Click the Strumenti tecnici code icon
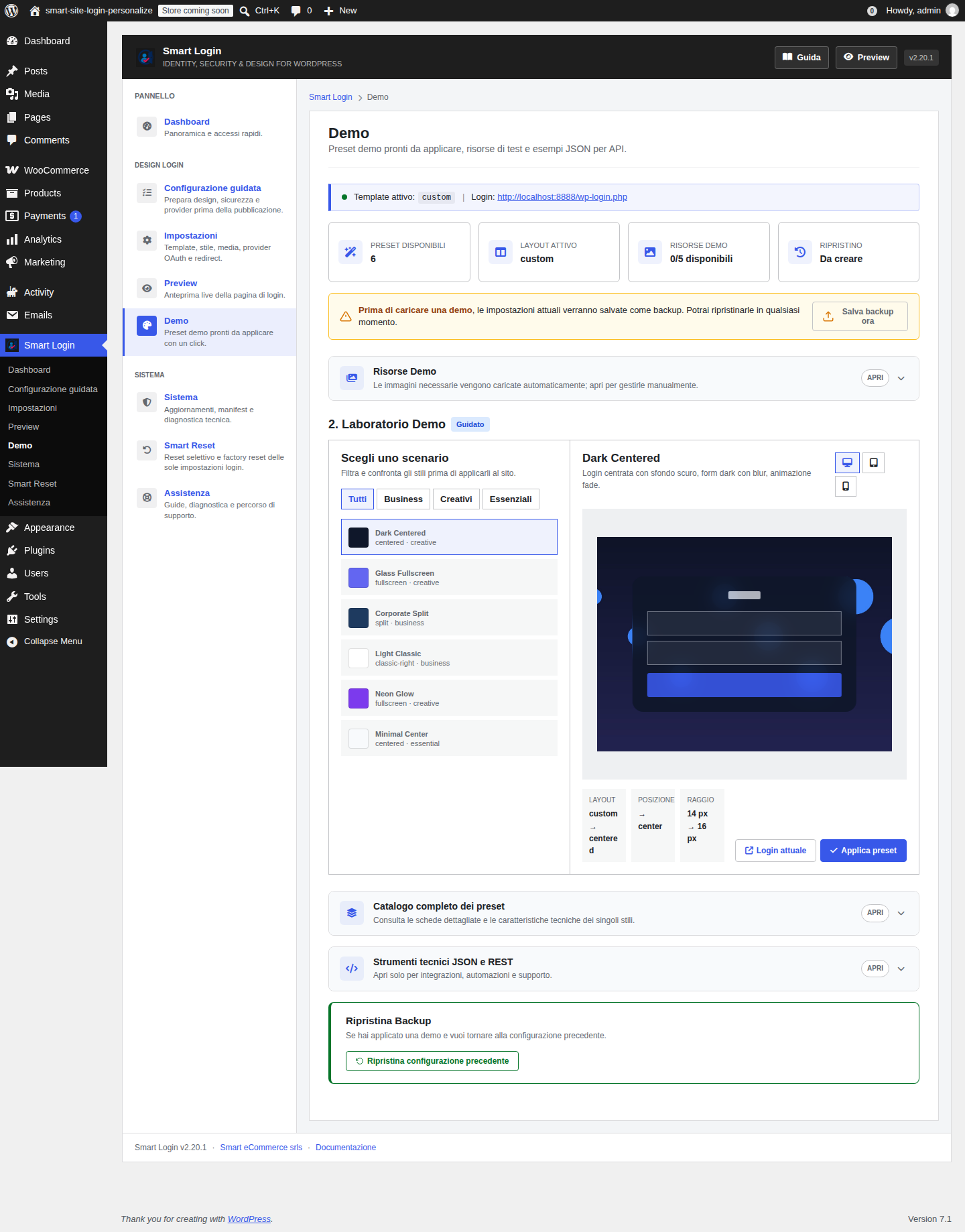 click(x=352, y=969)
